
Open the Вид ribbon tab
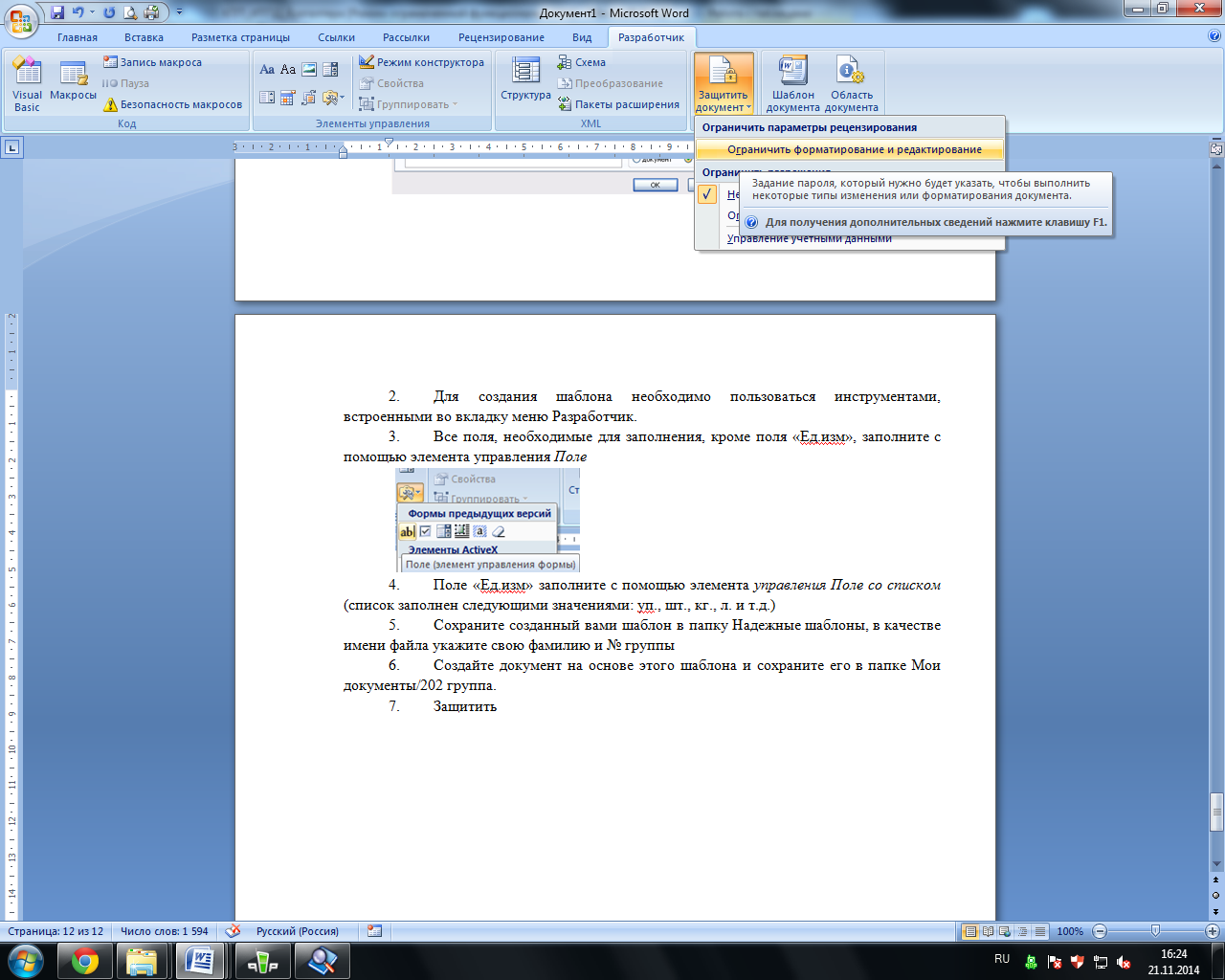coord(582,37)
